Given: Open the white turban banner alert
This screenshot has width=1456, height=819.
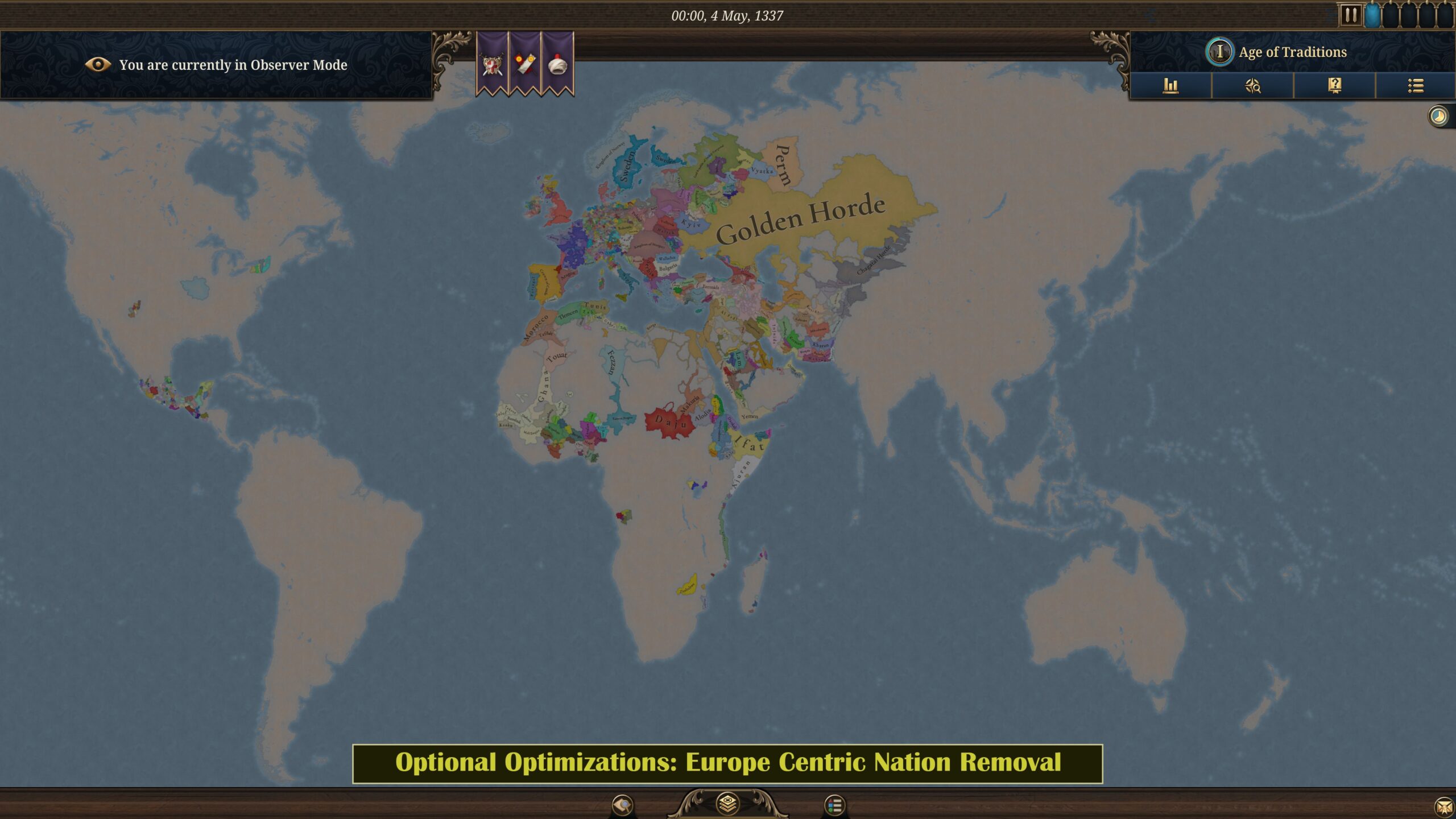Looking at the screenshot, I should [558, 64].
